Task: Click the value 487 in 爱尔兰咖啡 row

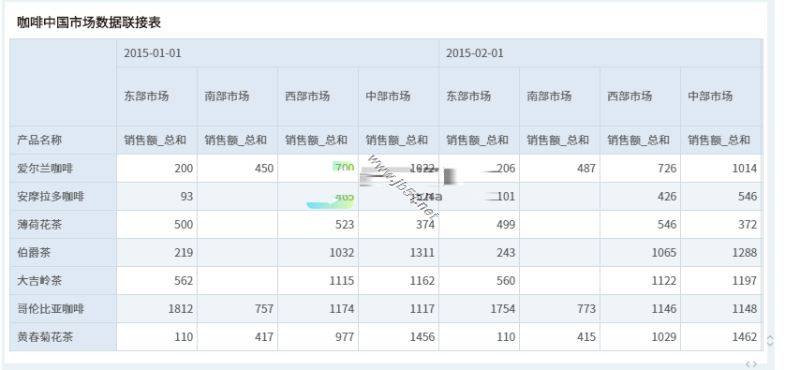Action: [587, 168]
